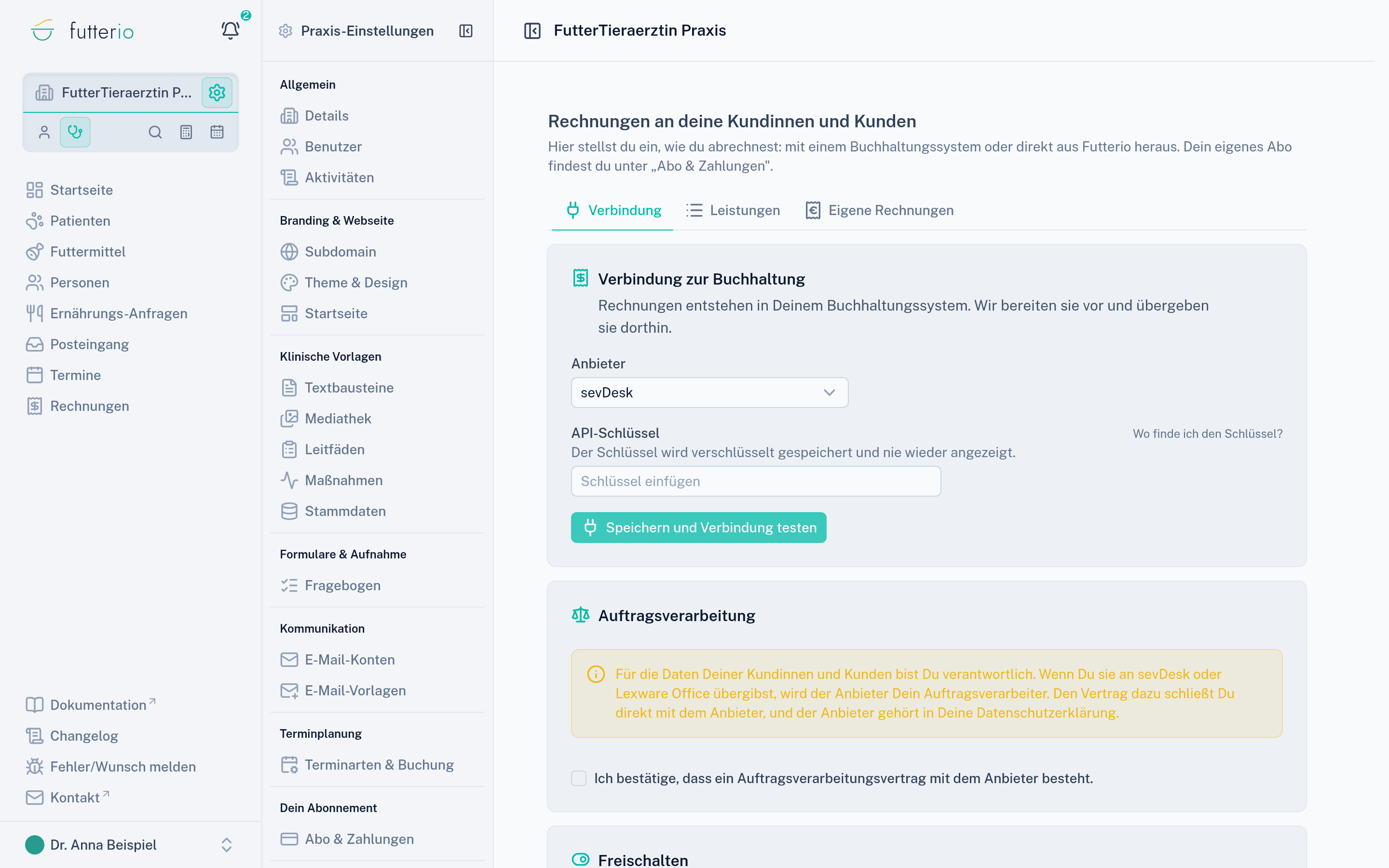Open the calendar icon in practice card

pos(217,132)
